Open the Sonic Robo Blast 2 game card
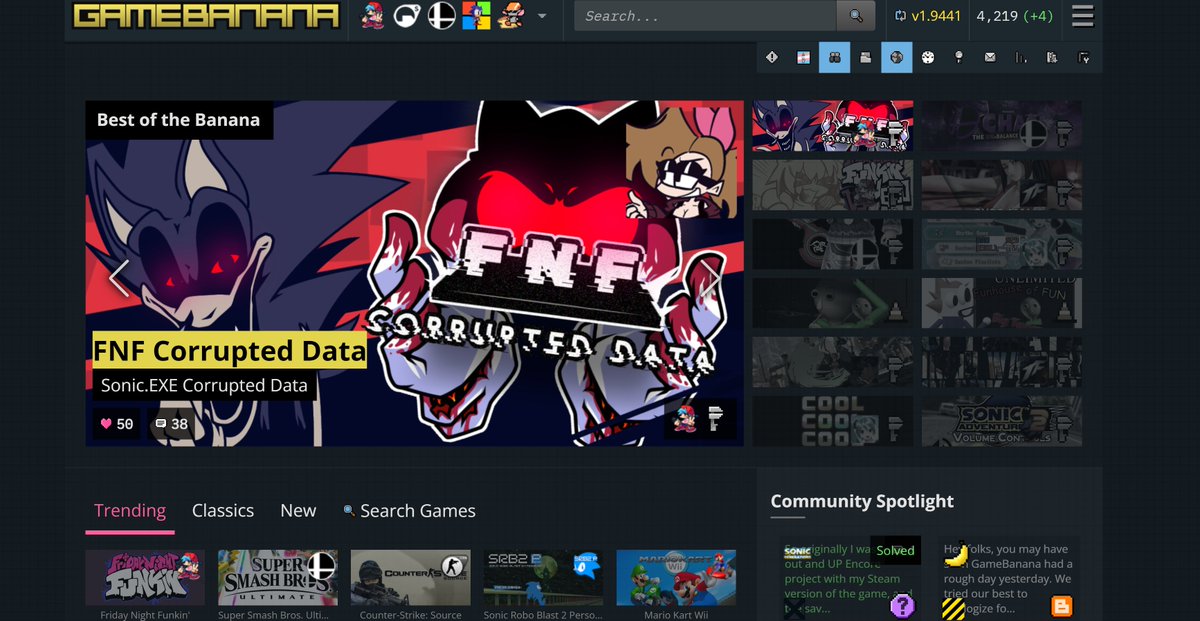The image size is (1200, 621). pyautogui.click(x=543, y=584)
